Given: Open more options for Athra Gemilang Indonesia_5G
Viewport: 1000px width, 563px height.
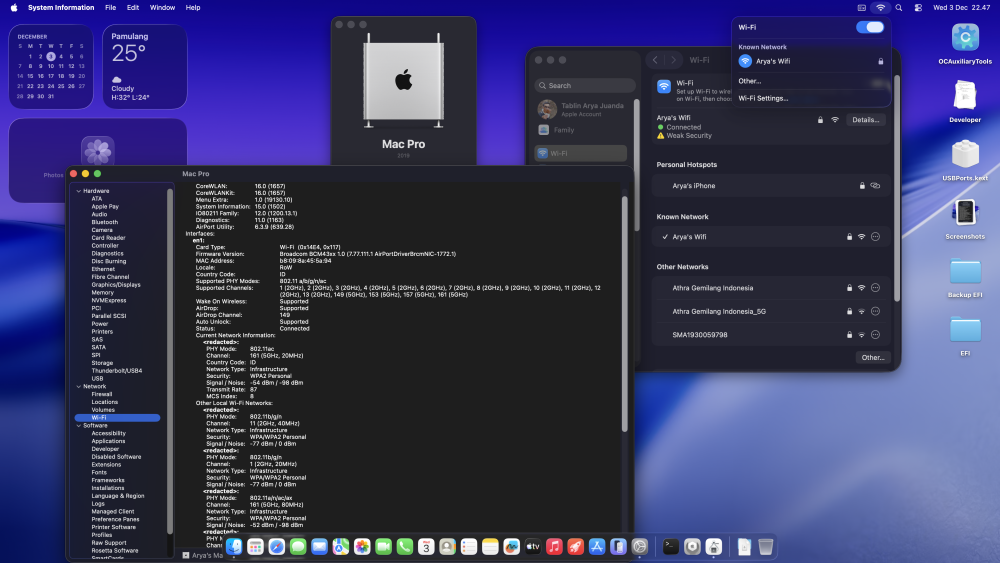Looking at the screenshot, I should pos(875,311).
